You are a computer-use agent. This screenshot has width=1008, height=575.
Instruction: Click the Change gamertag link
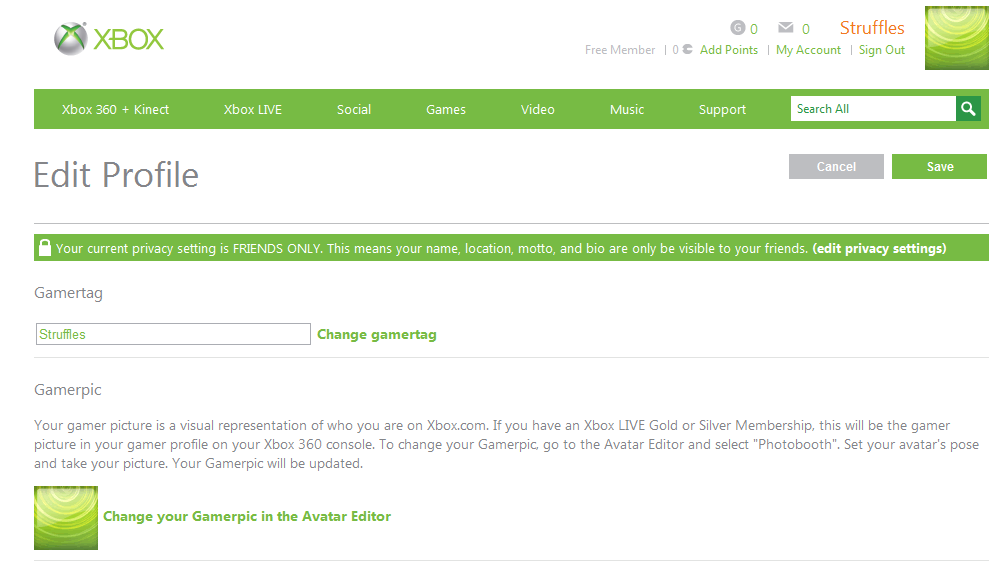[377, 334]
